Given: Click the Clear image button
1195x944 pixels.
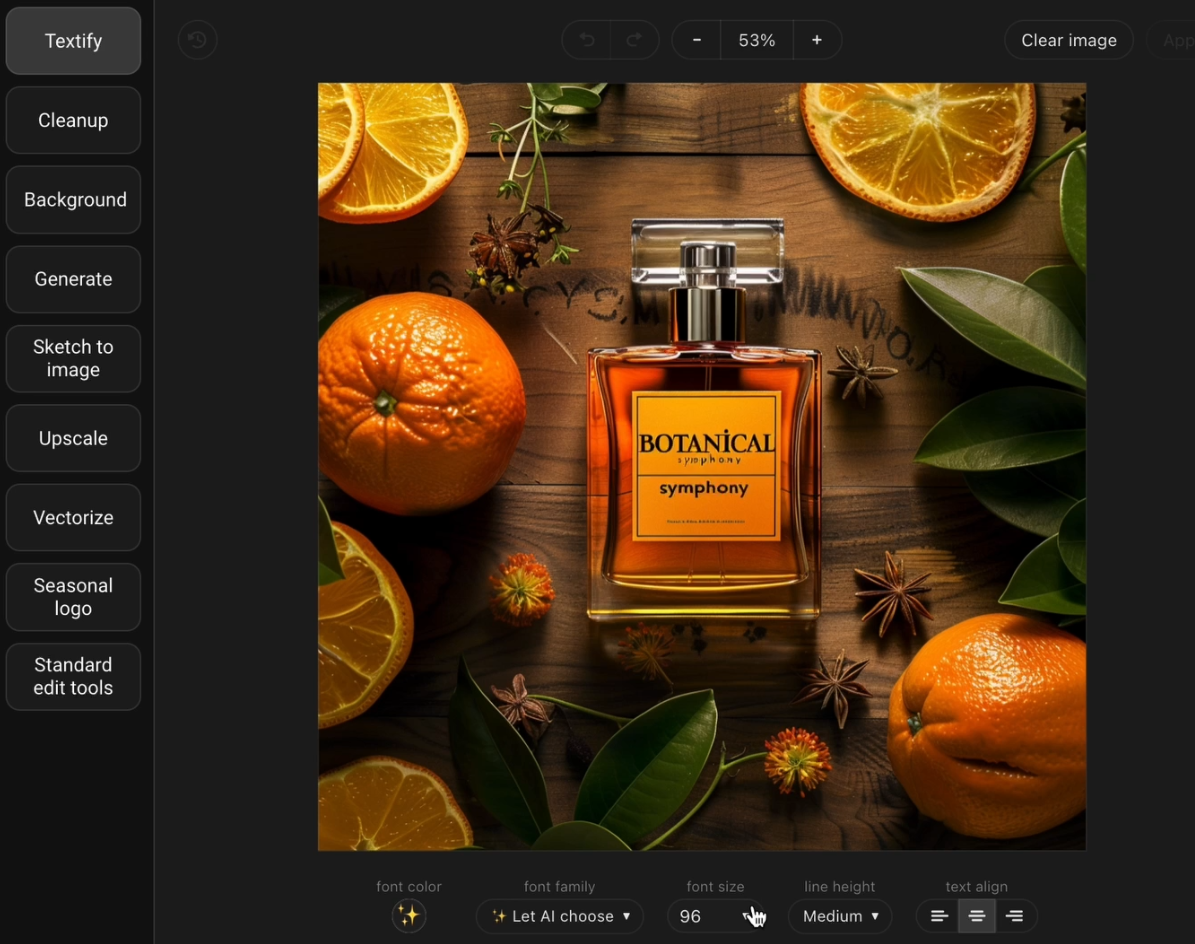Looking at the screenshot, I should [1068, 40].
